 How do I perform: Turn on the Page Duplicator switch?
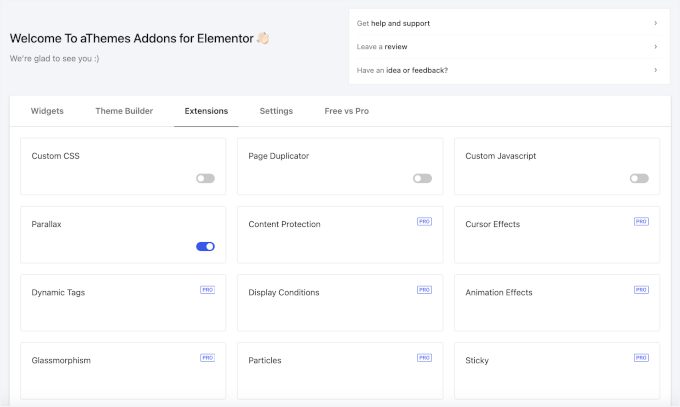pyautogui.click(x=422, y=178)
